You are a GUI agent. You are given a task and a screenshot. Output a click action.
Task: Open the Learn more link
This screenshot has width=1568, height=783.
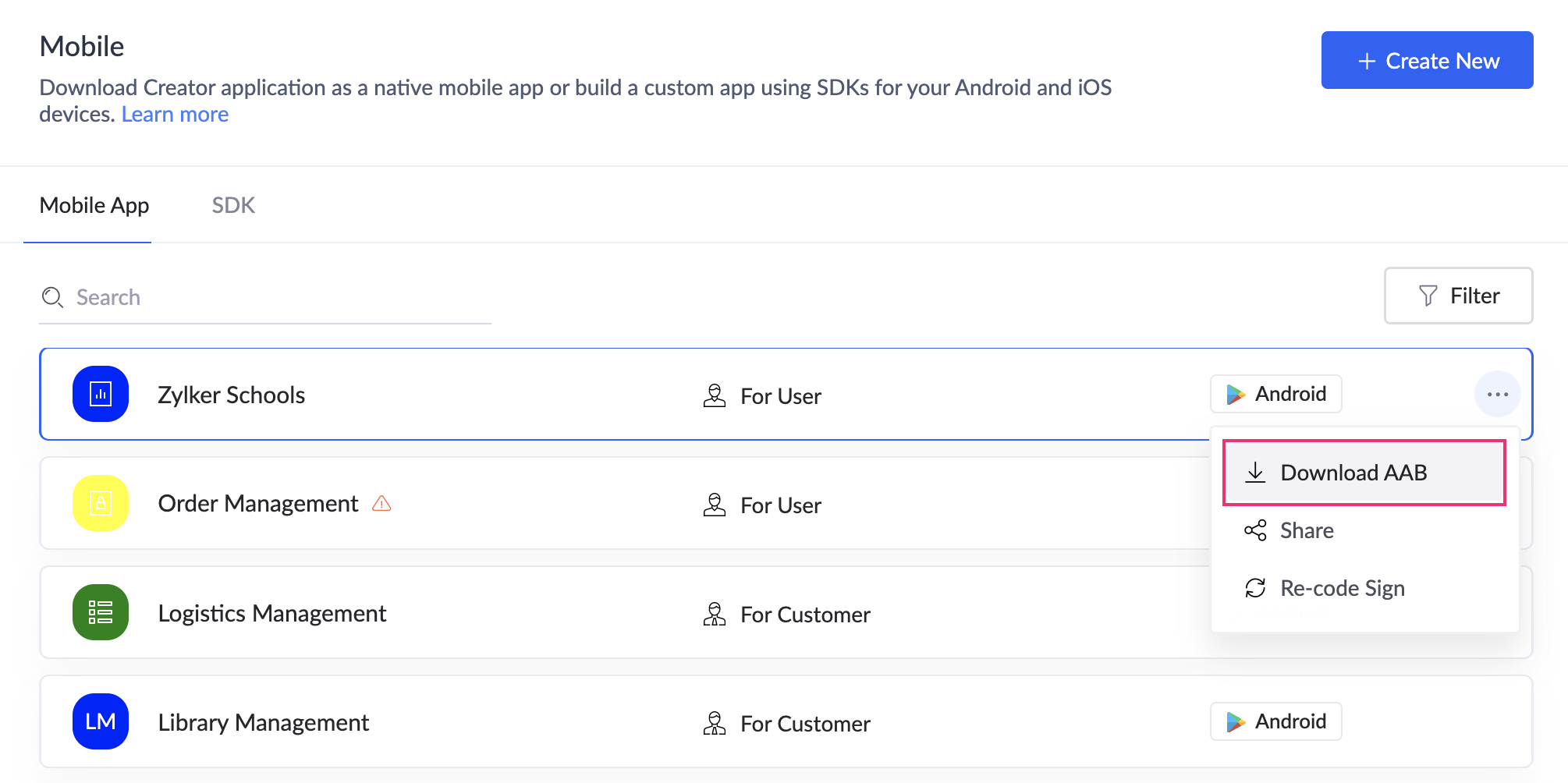tap(175, 115)
